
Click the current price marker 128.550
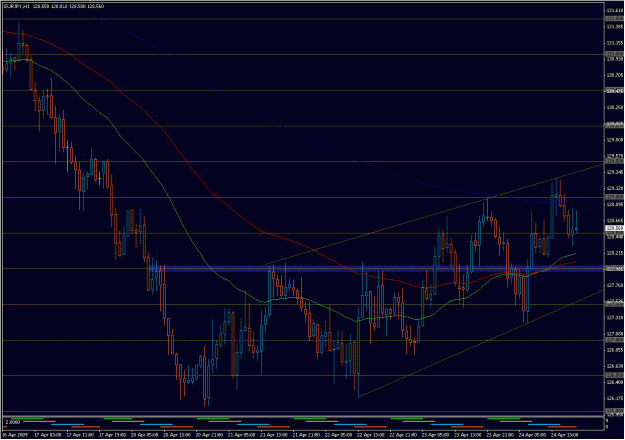click(615, 228)
